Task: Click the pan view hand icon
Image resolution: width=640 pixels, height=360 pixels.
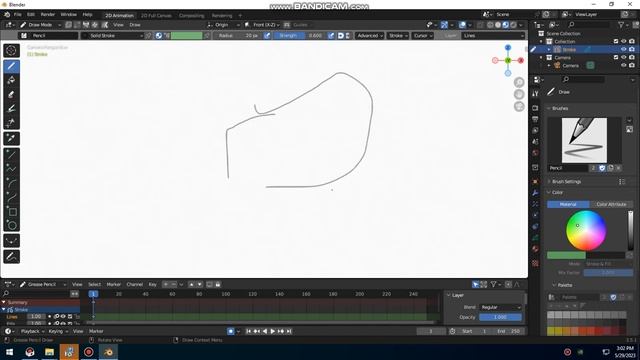Action: click(519, 95)
